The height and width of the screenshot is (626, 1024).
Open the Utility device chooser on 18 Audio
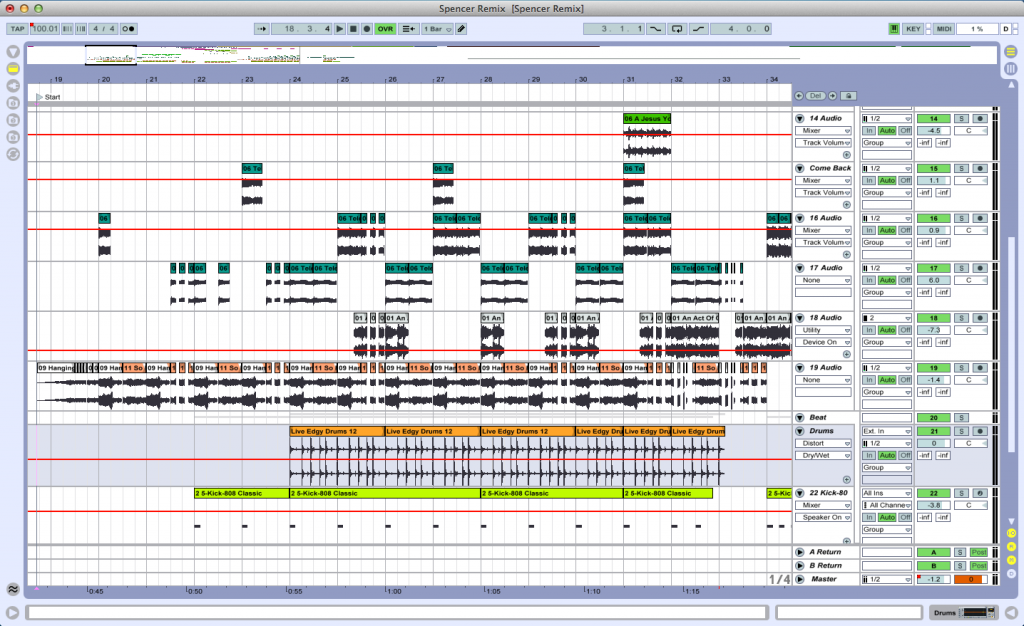(824, 330)
